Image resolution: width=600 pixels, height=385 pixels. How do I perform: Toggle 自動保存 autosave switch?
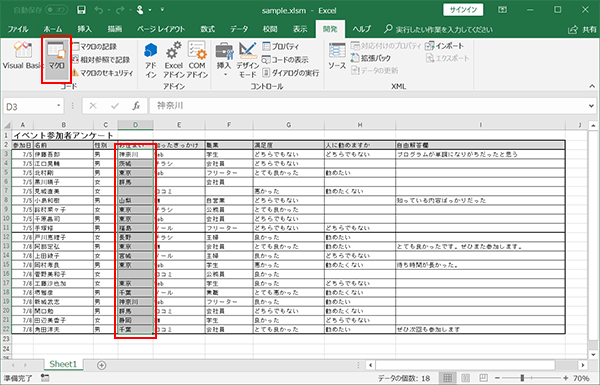(x=56, y=10)
